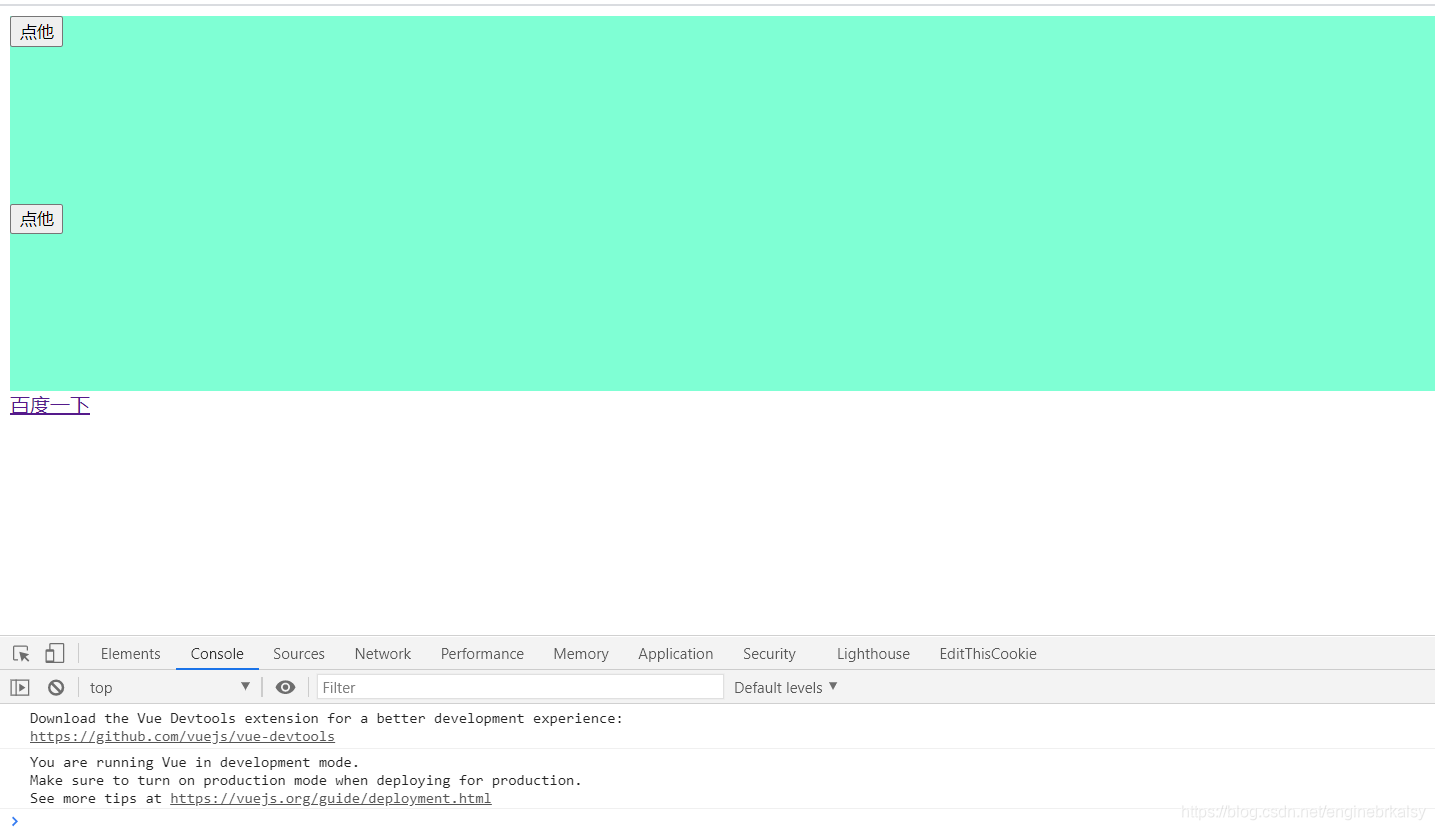This screenshot has width=1435, height=830.
Task: Open the vuejs.org deployment guide link
Action: pos(331,799)
